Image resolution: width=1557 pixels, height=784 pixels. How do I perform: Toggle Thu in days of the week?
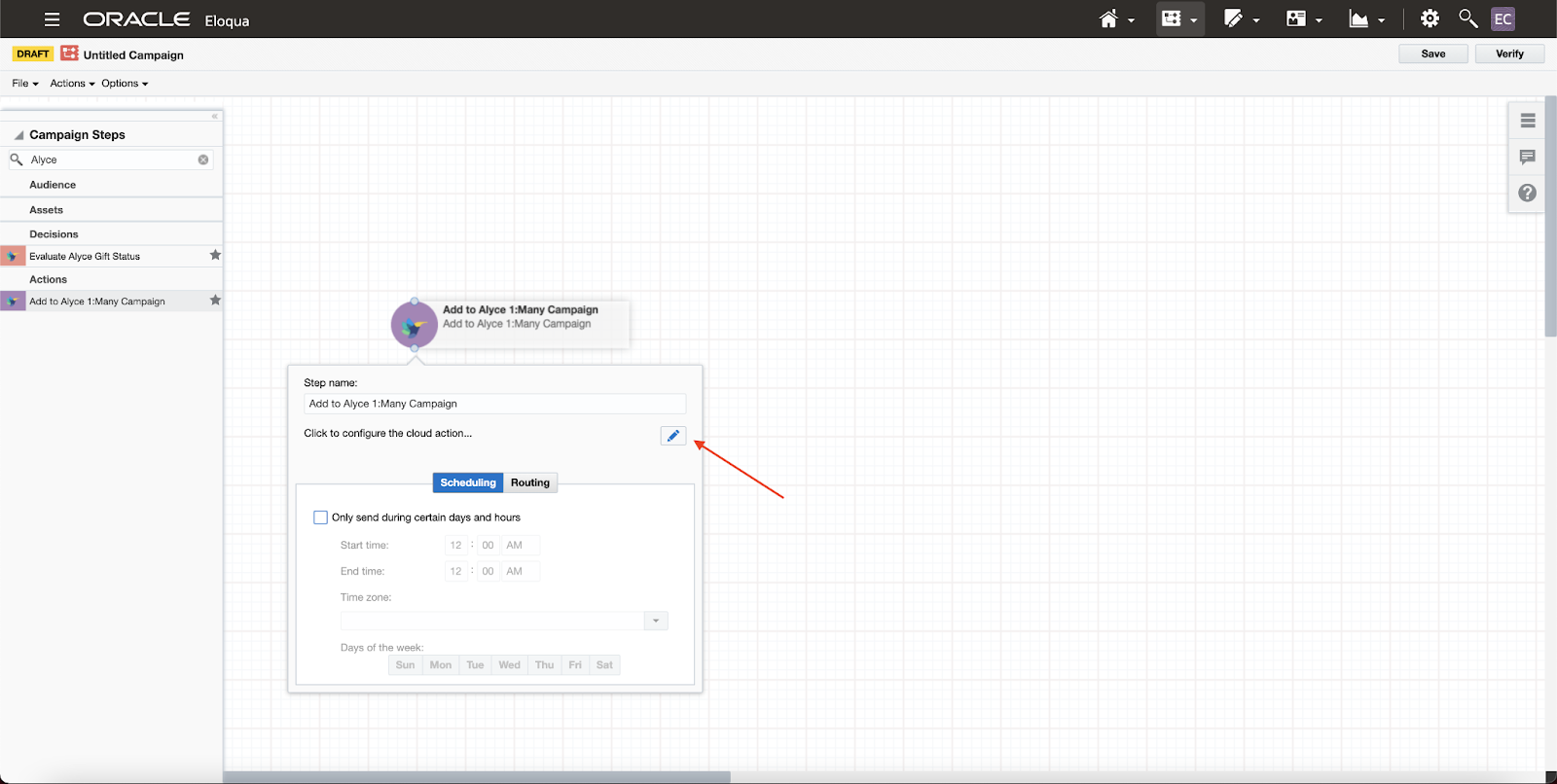pyautogui.click(x=545, y=665)
